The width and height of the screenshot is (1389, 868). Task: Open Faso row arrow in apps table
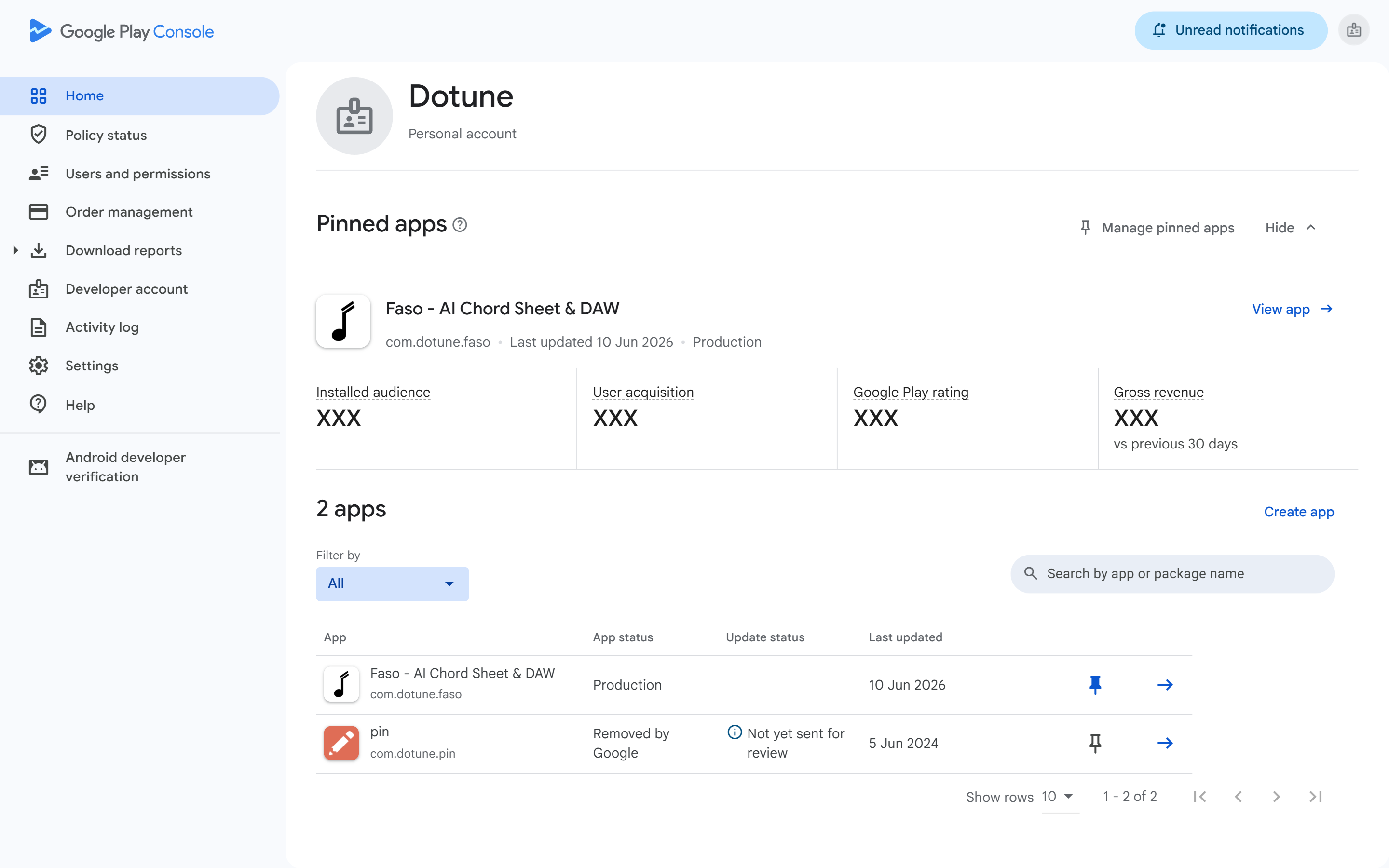pos(1165,684)
